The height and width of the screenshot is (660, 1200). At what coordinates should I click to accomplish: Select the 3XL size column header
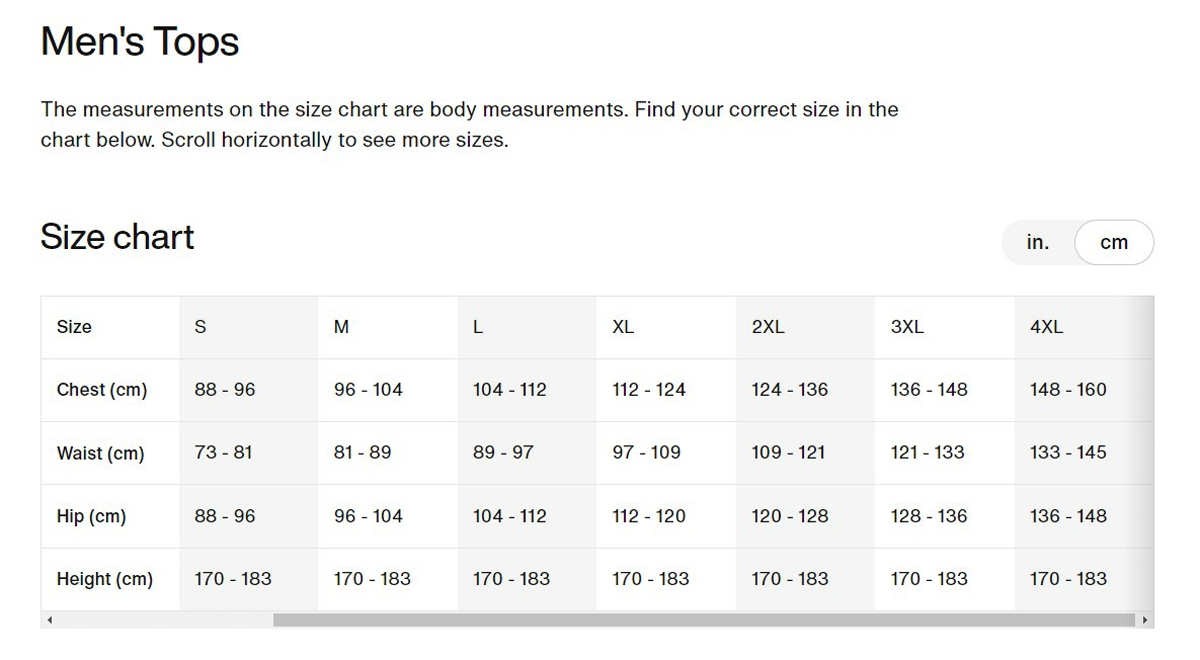pyautogui.click(x=907, y=327)
